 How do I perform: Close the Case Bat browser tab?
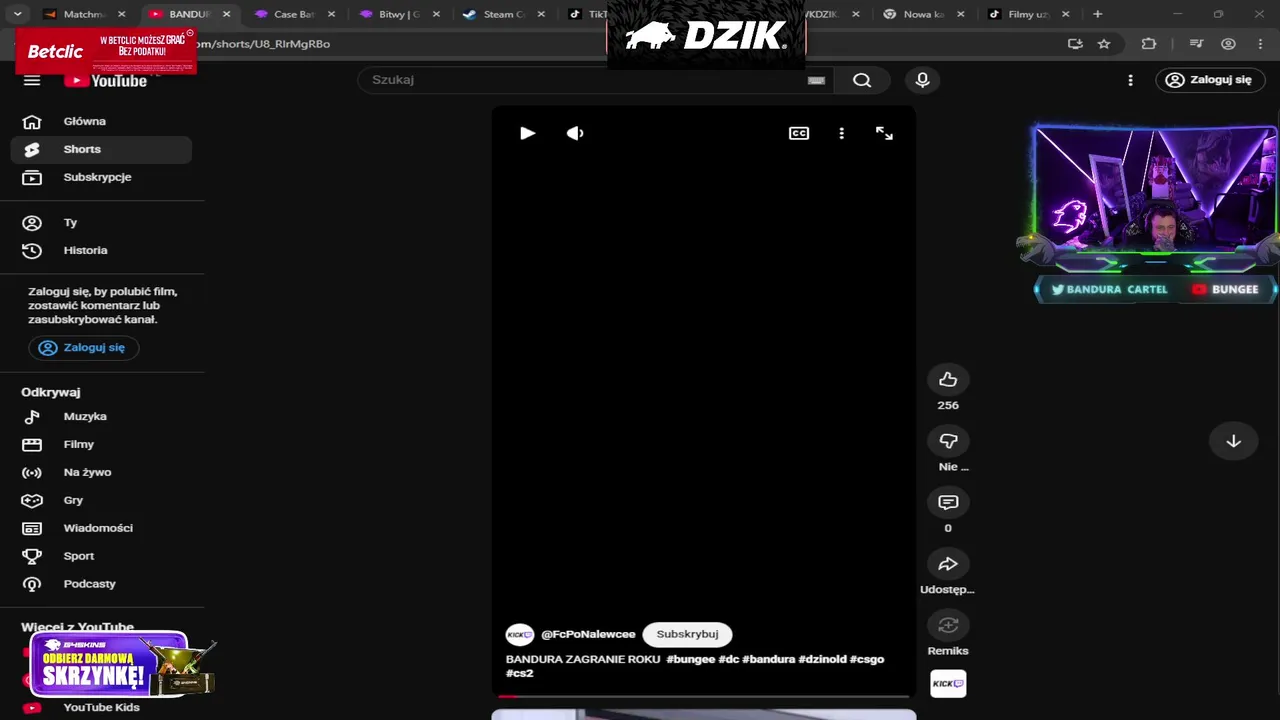pyautogui.click(x=331, y=14)
